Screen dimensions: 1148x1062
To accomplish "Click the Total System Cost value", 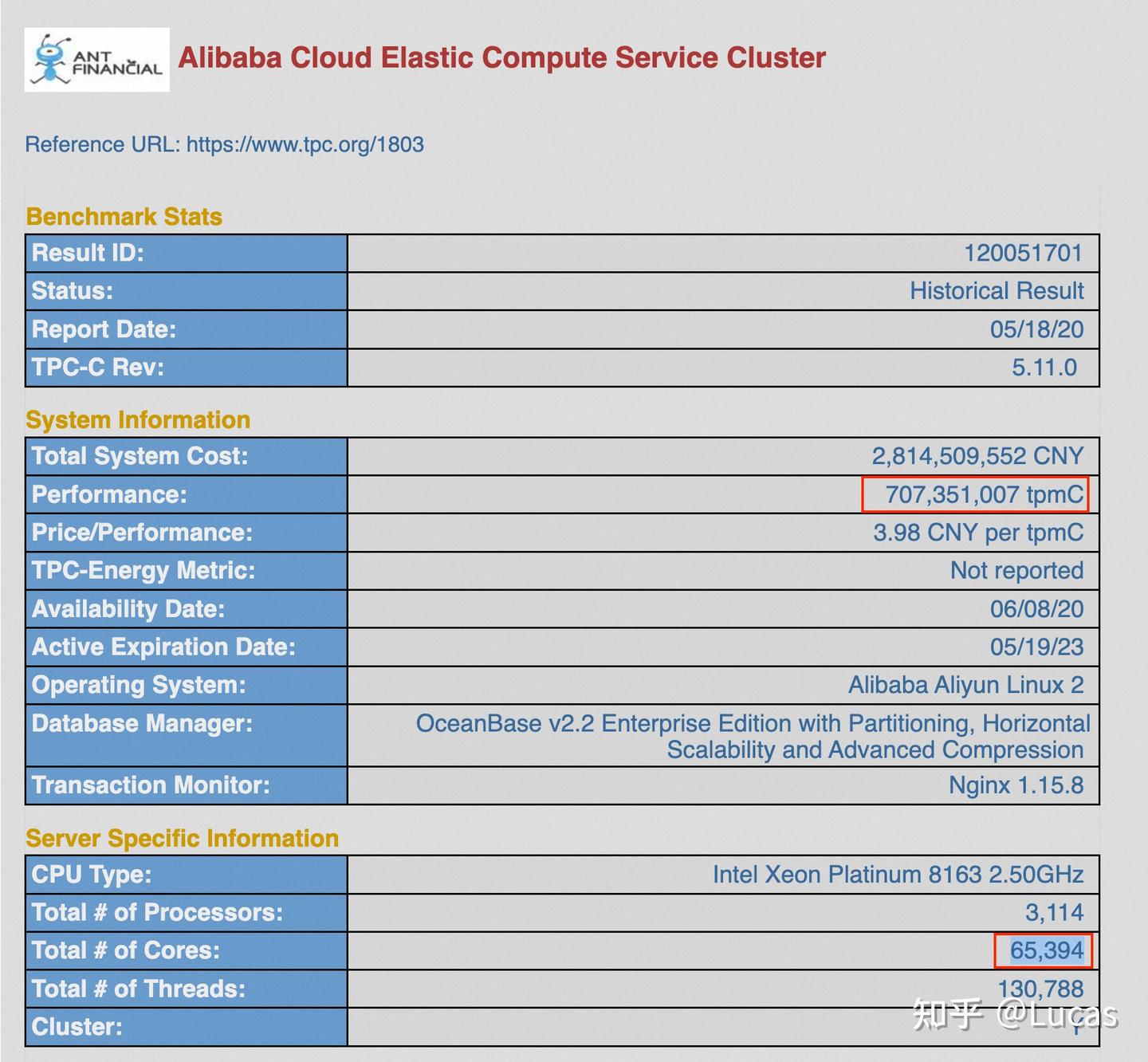I will [977, 456].
